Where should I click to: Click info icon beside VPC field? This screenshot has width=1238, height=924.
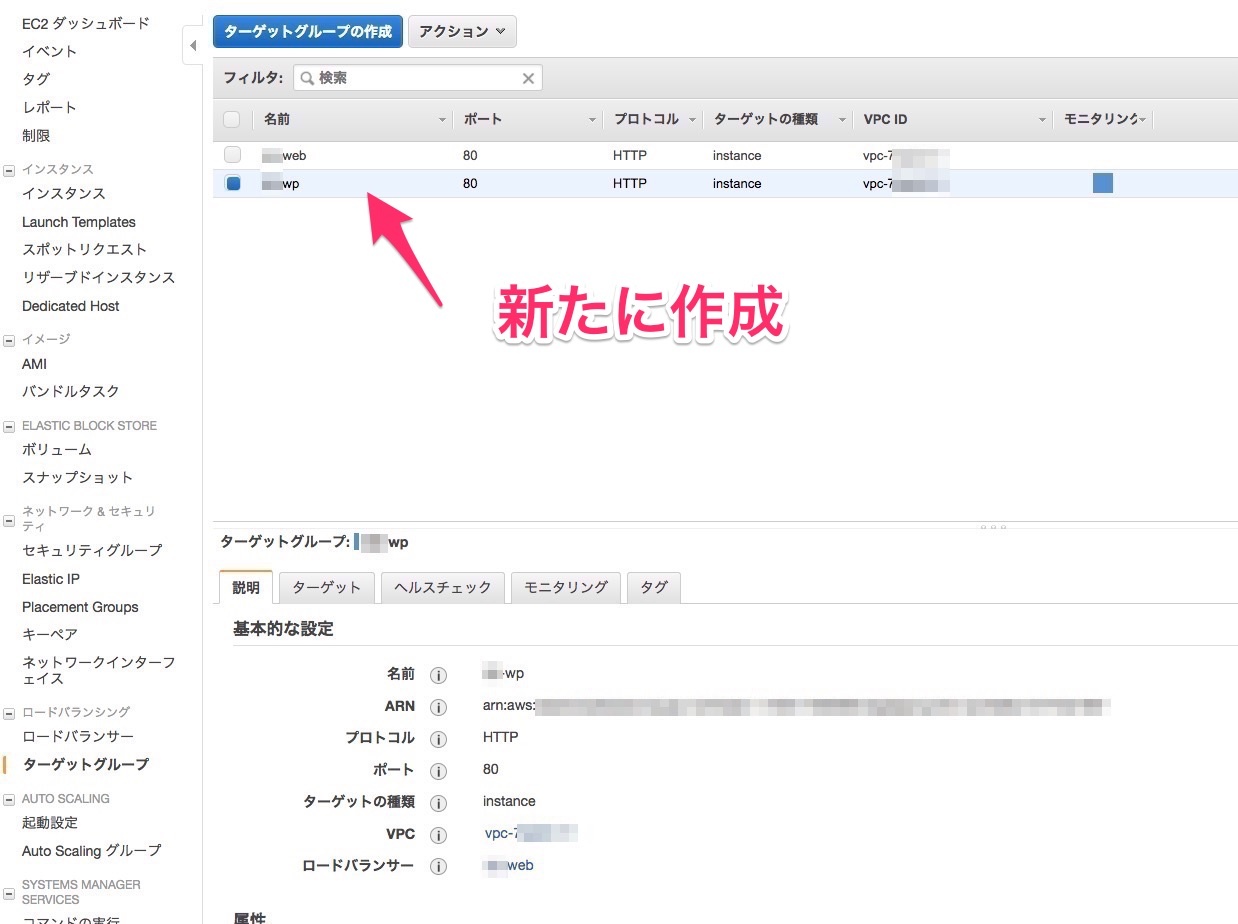point(438,835)
